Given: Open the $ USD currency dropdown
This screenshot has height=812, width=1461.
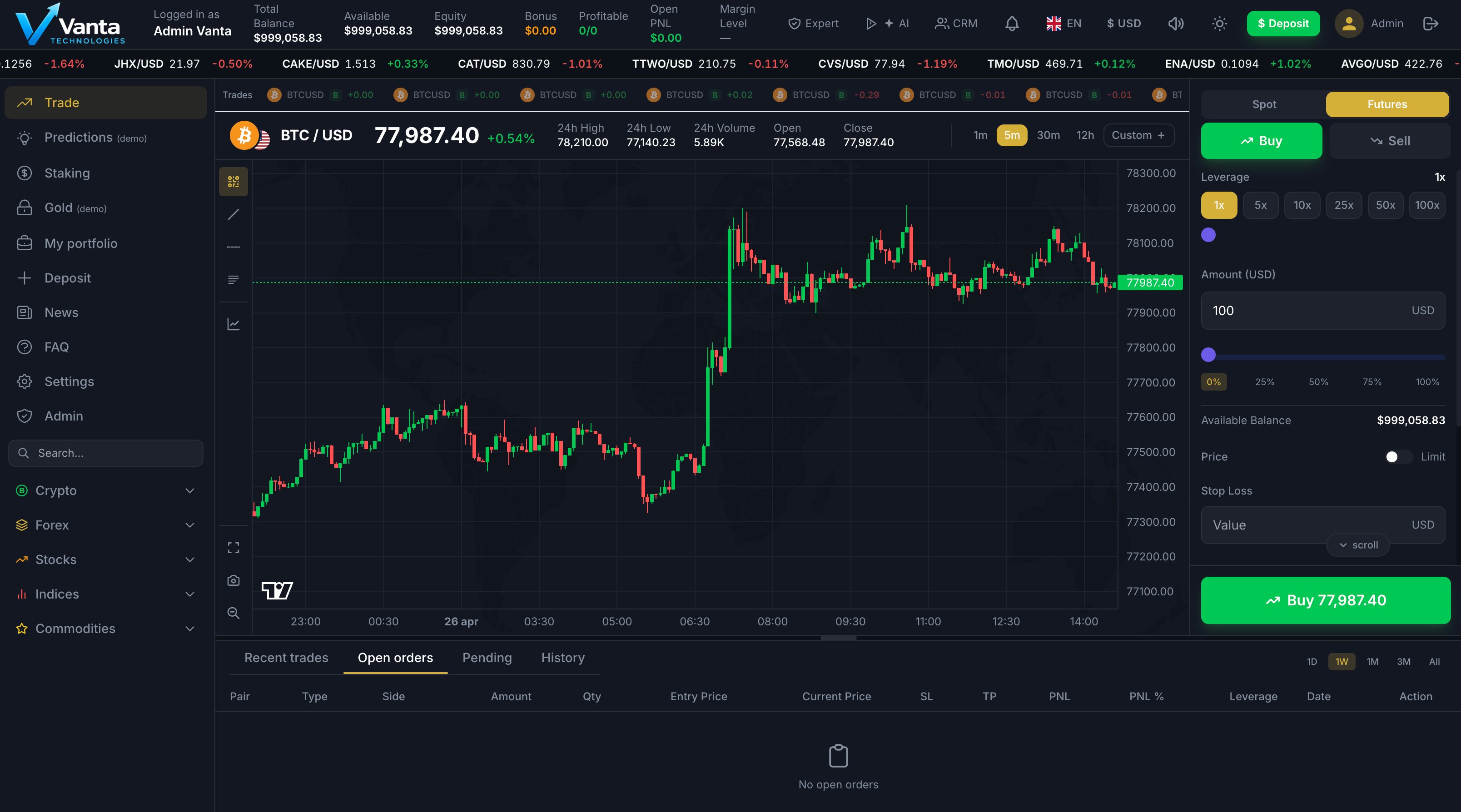Looking at the screenshot, I should (x=1123, y=23).
